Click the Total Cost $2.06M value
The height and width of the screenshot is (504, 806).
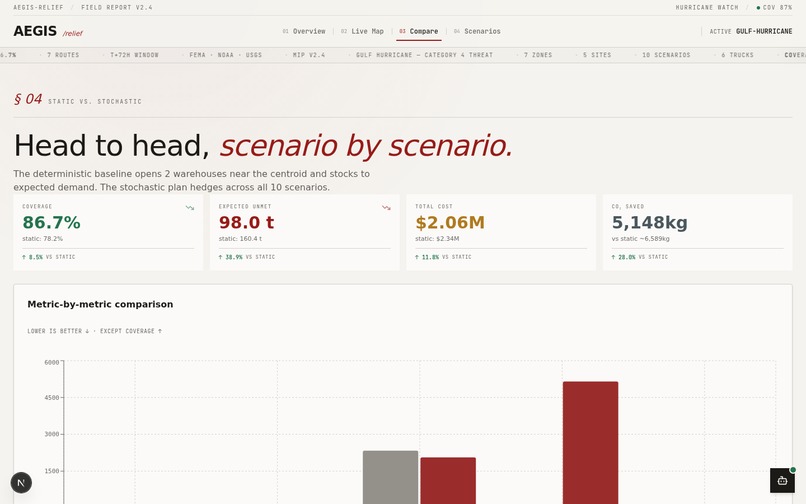click(450, 223)
